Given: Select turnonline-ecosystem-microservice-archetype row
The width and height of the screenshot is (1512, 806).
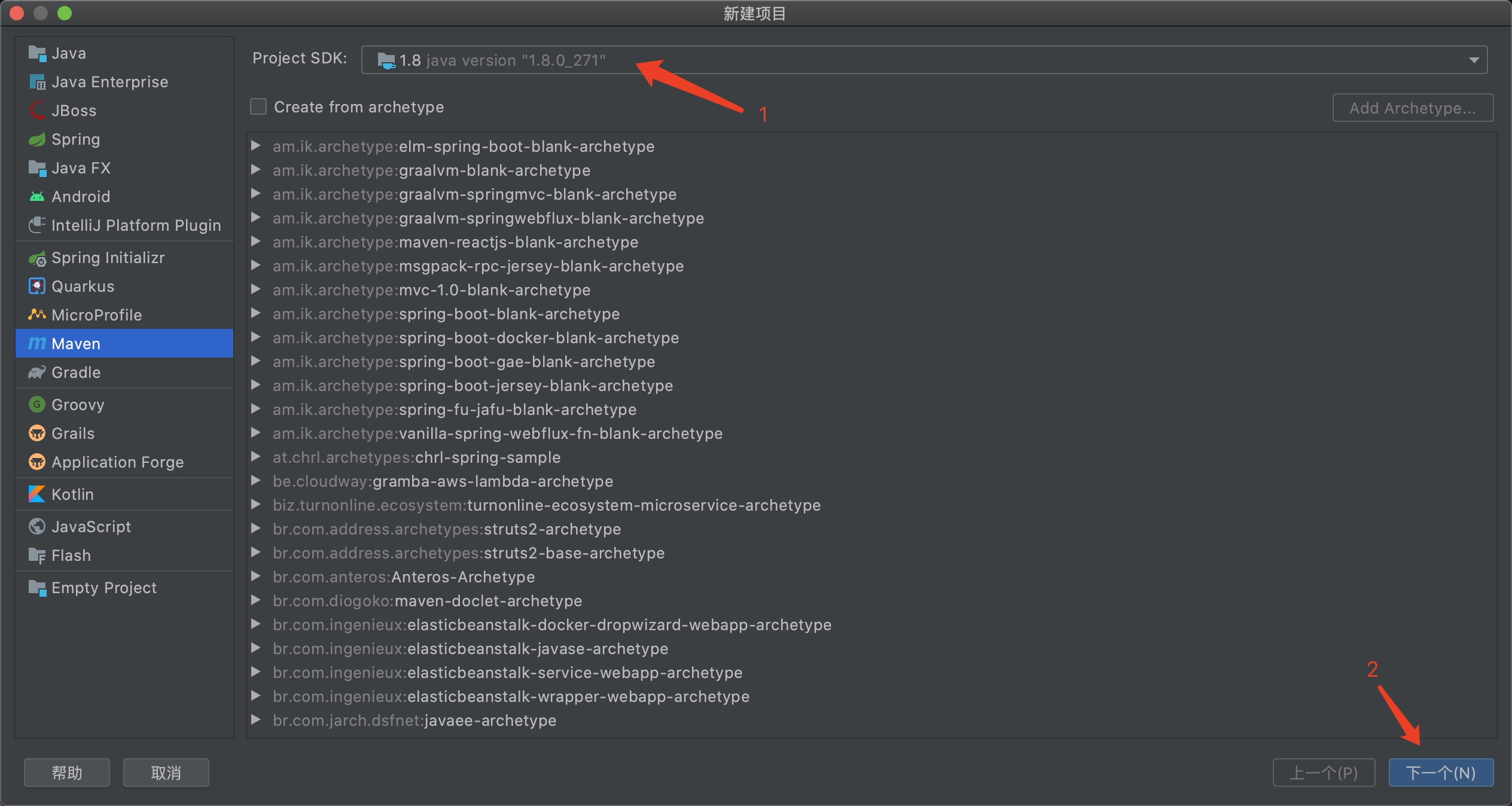Looking at the screenshot, I should click(871, 505).
